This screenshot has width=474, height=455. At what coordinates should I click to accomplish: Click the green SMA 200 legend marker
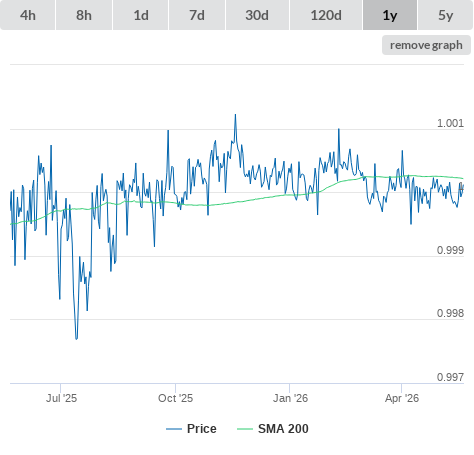coord(245,429)
